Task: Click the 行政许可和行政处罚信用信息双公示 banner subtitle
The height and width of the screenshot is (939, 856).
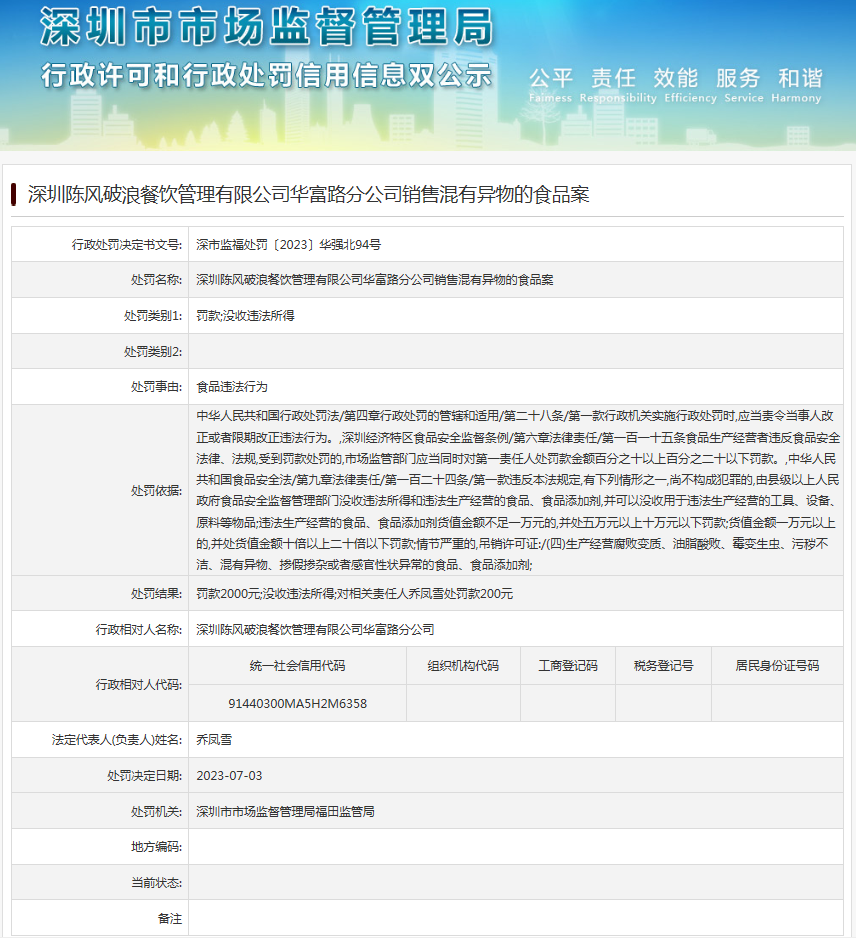Action: [266, 76]
